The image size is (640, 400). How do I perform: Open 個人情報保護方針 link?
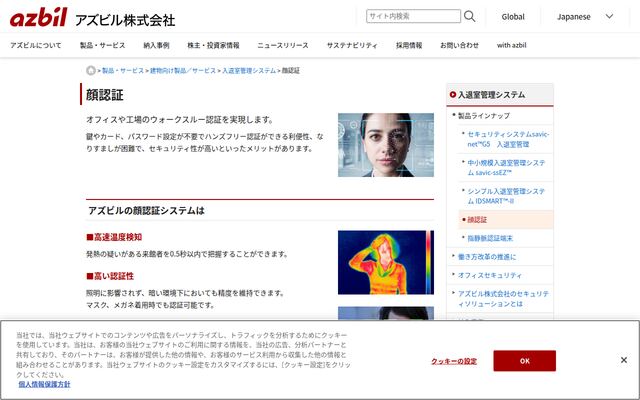[44, 384]
